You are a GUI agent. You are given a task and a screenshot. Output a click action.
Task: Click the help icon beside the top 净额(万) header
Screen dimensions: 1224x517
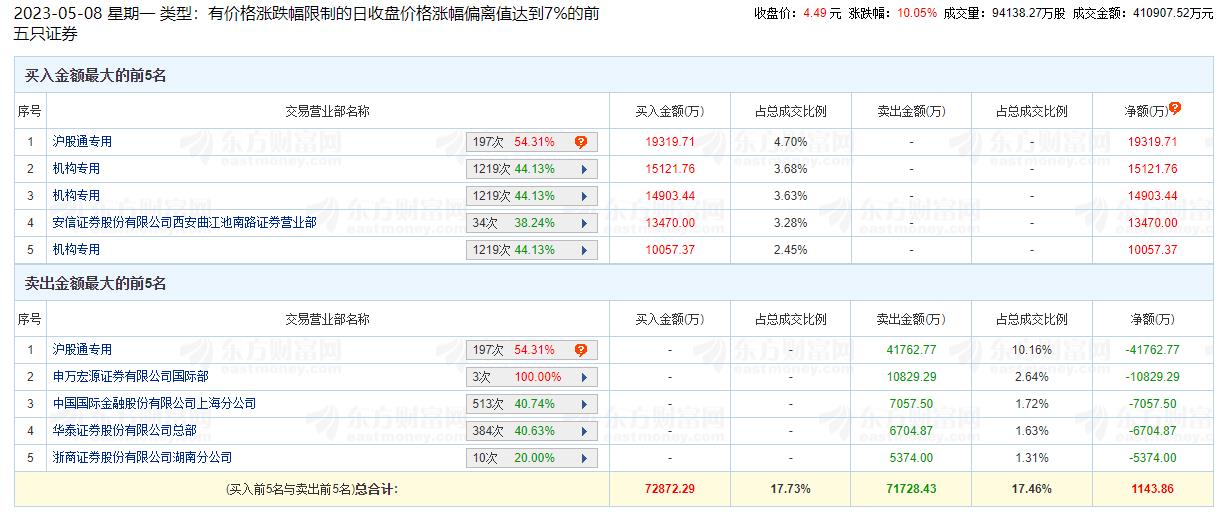[1175, 108]
